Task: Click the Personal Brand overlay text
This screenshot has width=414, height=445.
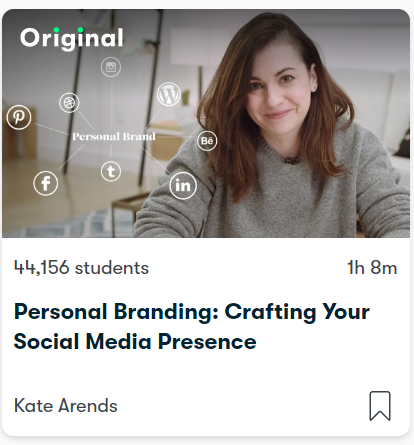Action: pyautogui.click(x=114, y=137)
